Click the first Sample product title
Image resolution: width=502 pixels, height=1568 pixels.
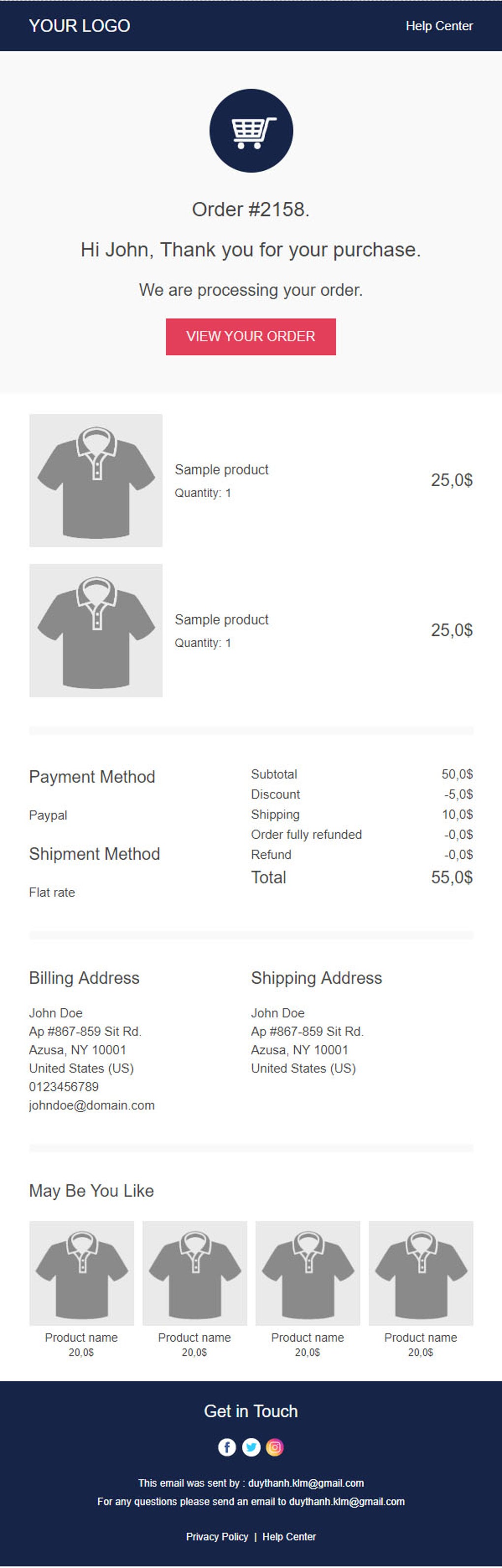click(221, 470)
